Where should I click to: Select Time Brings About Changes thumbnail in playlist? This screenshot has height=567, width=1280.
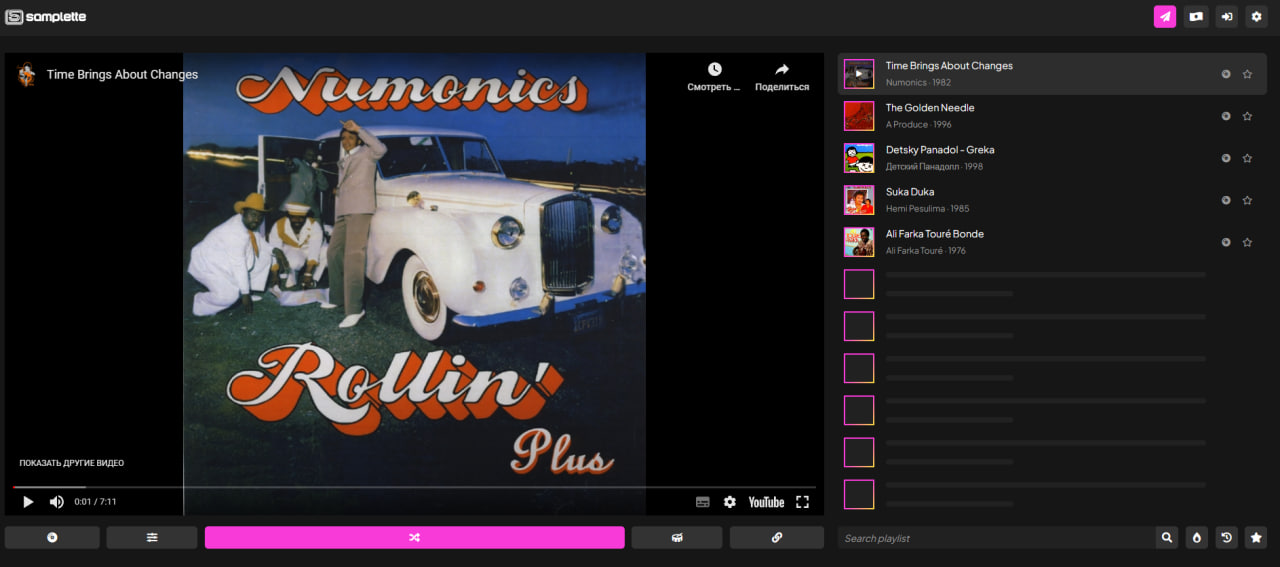[x=859, y=74]
